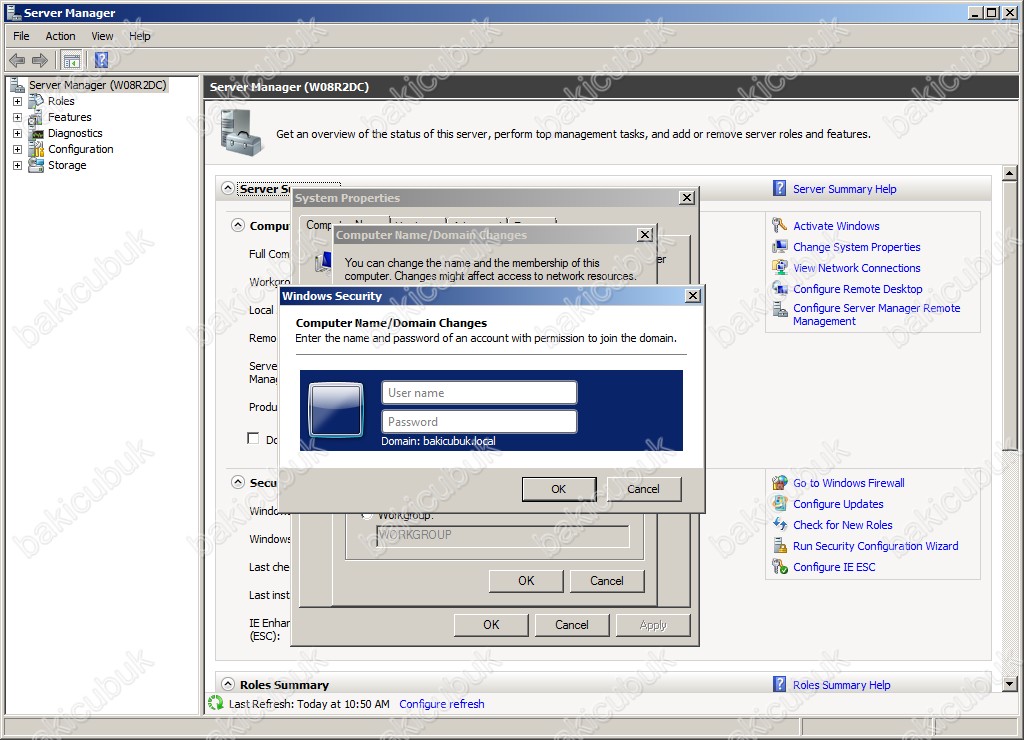The width and height of the screenshot is (1024, 740).
Task: Click OK in Computer Name/Domain Changes dialog
Action: (526, 581)
